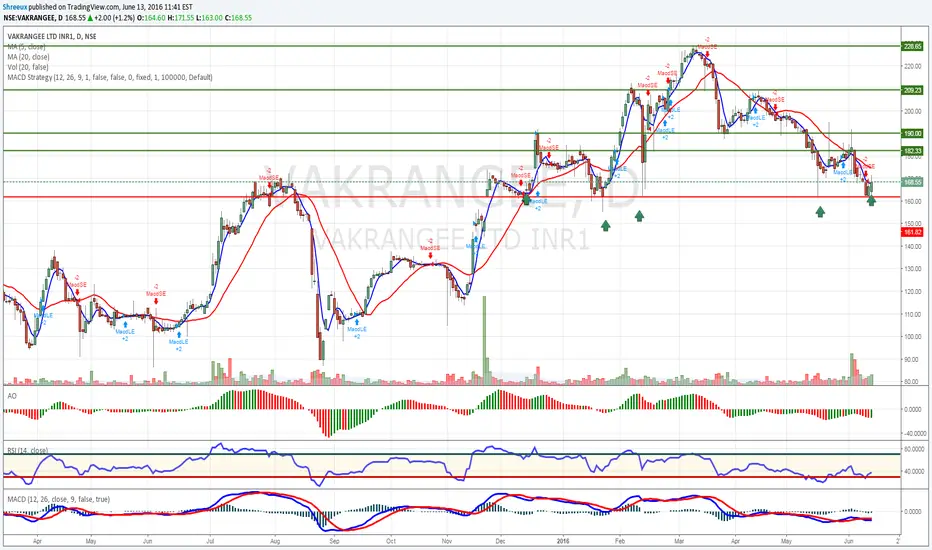Click the Oct label on time axis
This screenshot has height=550, width=932.
[x=391, y=541]
